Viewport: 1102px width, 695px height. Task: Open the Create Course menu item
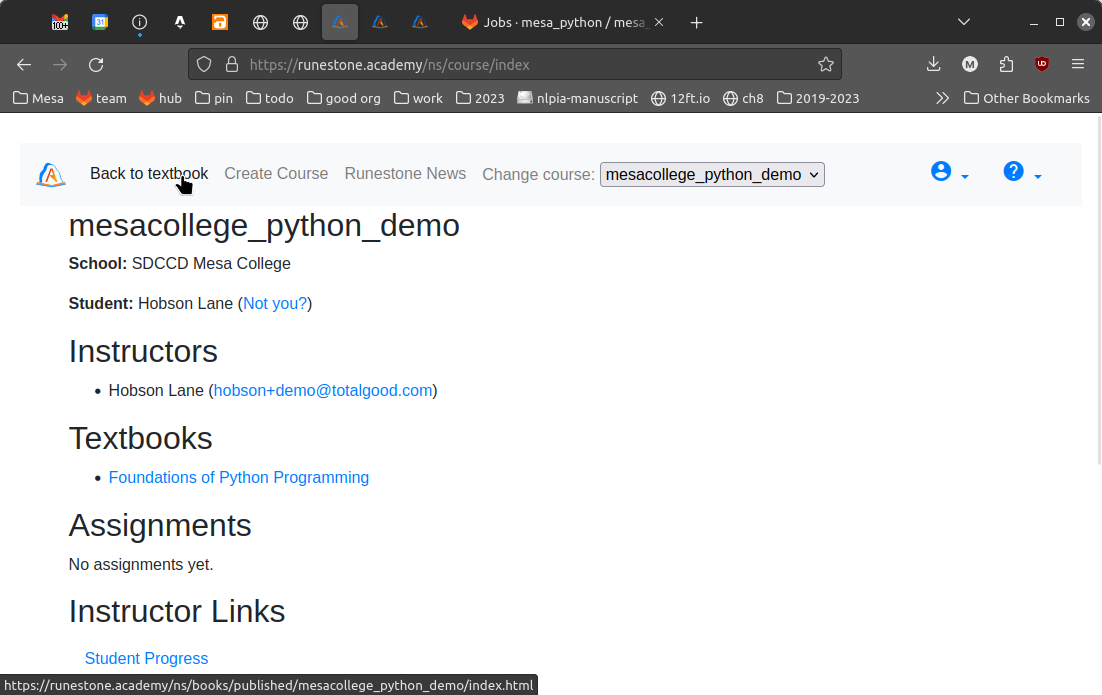(x=276, y=174)
